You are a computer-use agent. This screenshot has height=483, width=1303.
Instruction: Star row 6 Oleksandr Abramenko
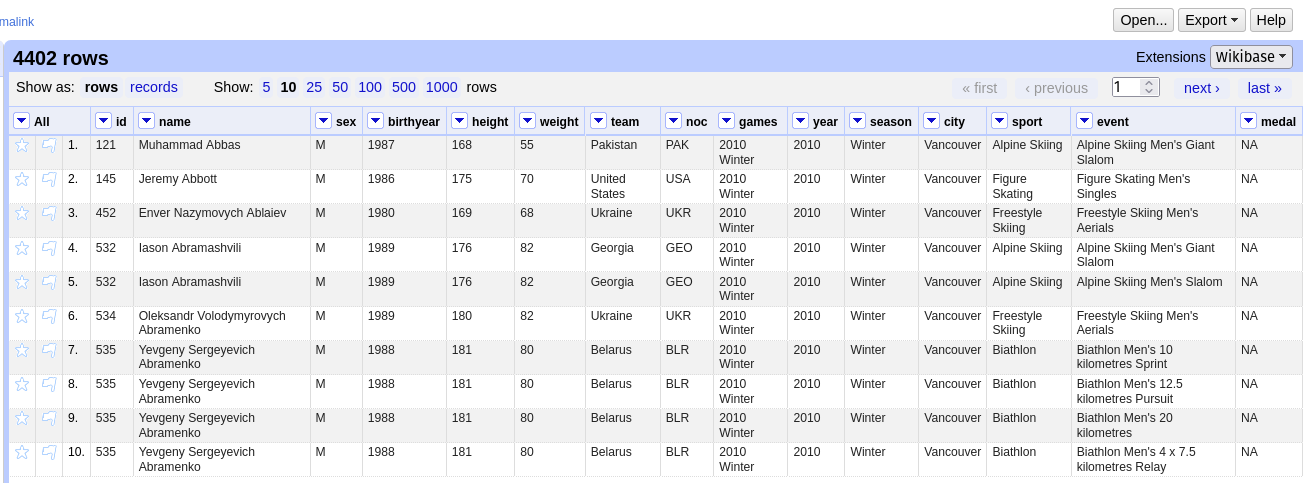(22, 317)
